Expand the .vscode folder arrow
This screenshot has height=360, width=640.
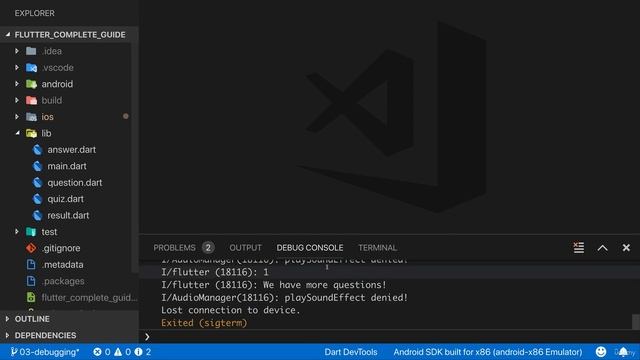tap(17, 67)
